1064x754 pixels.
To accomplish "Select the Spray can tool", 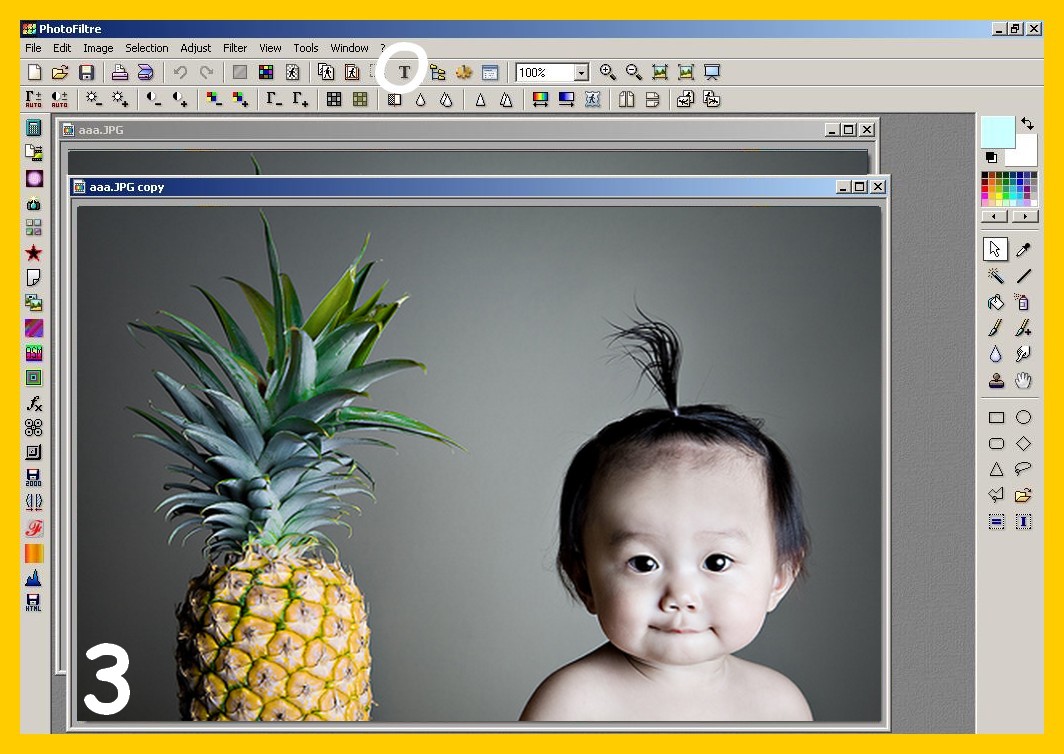I will [x=1023, y=301].
